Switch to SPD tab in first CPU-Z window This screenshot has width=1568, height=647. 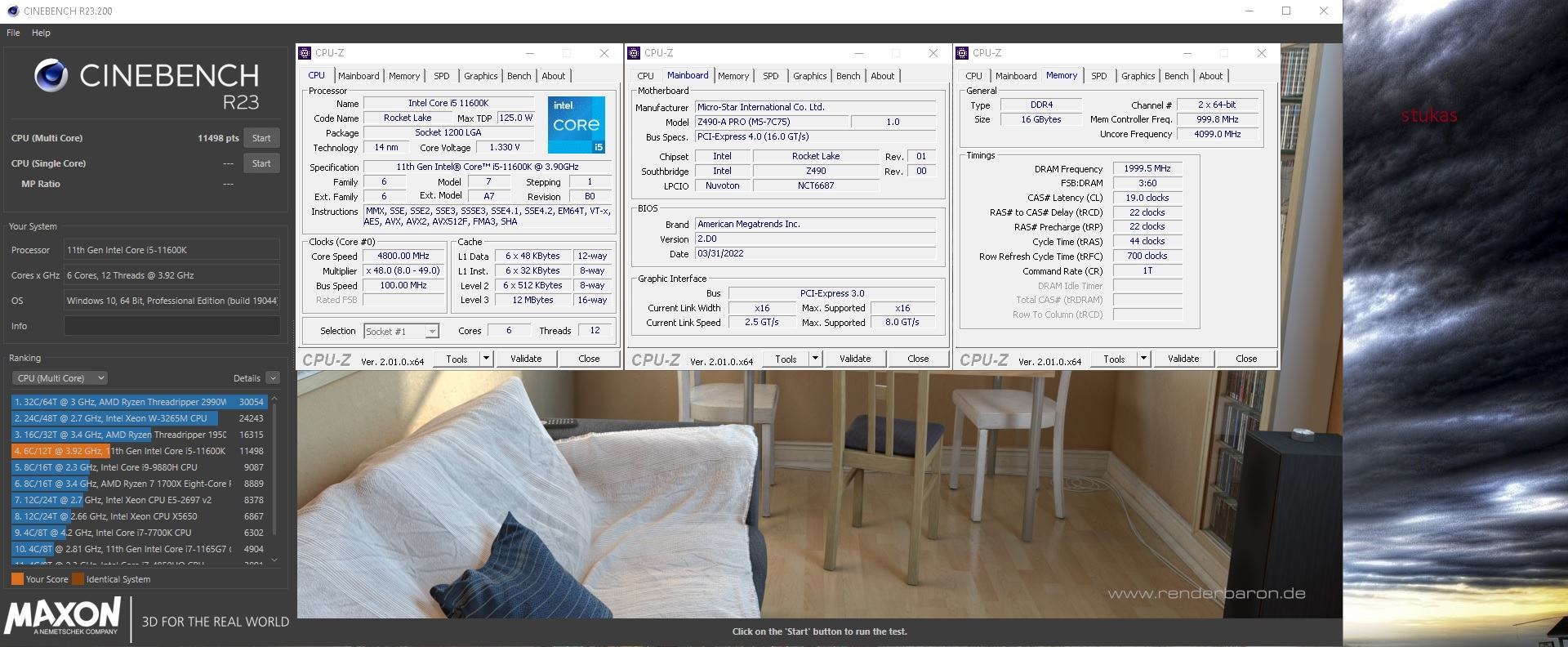[x=442, y=76]
